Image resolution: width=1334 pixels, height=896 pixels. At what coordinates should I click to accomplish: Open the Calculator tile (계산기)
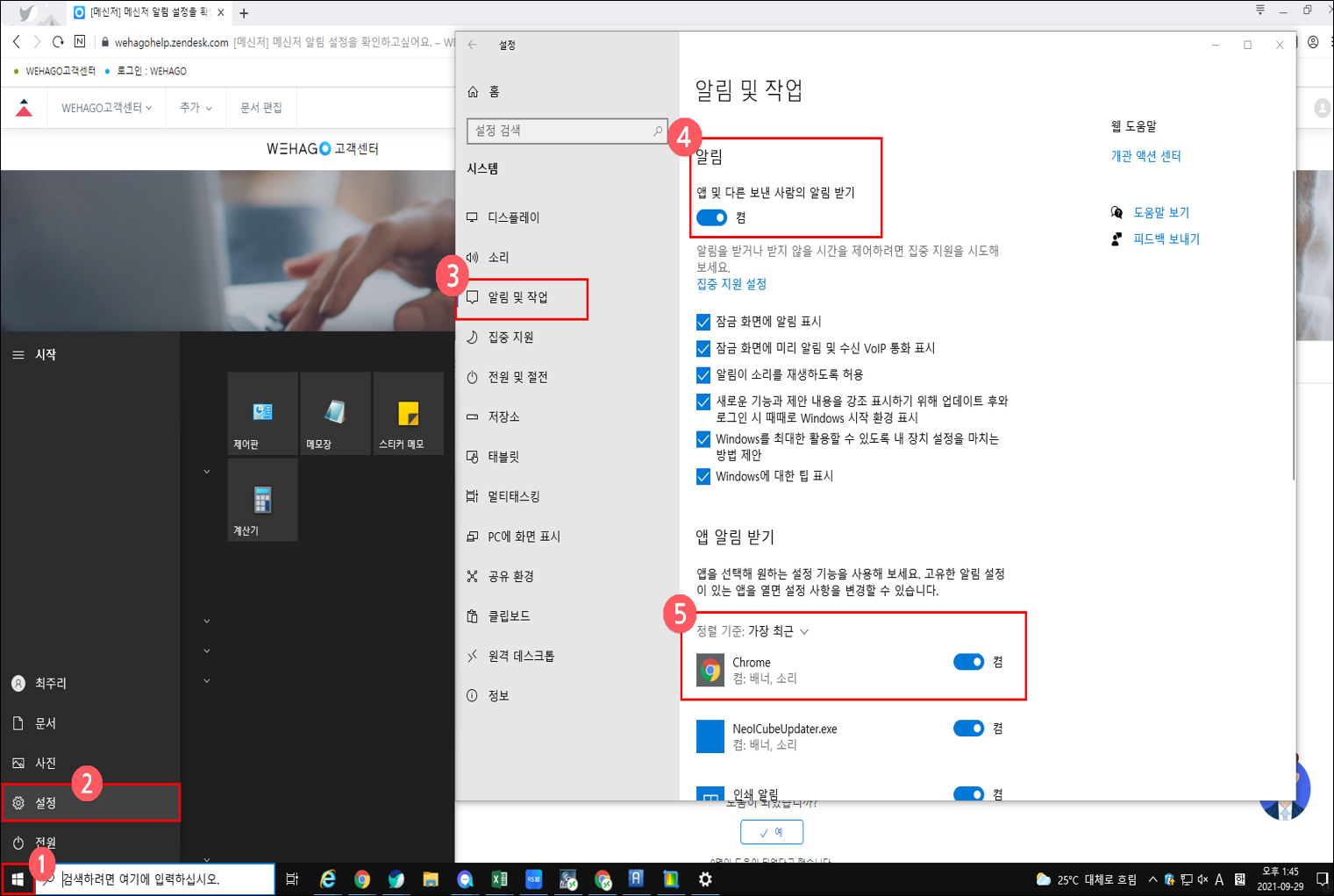click(x=262, y=501)
